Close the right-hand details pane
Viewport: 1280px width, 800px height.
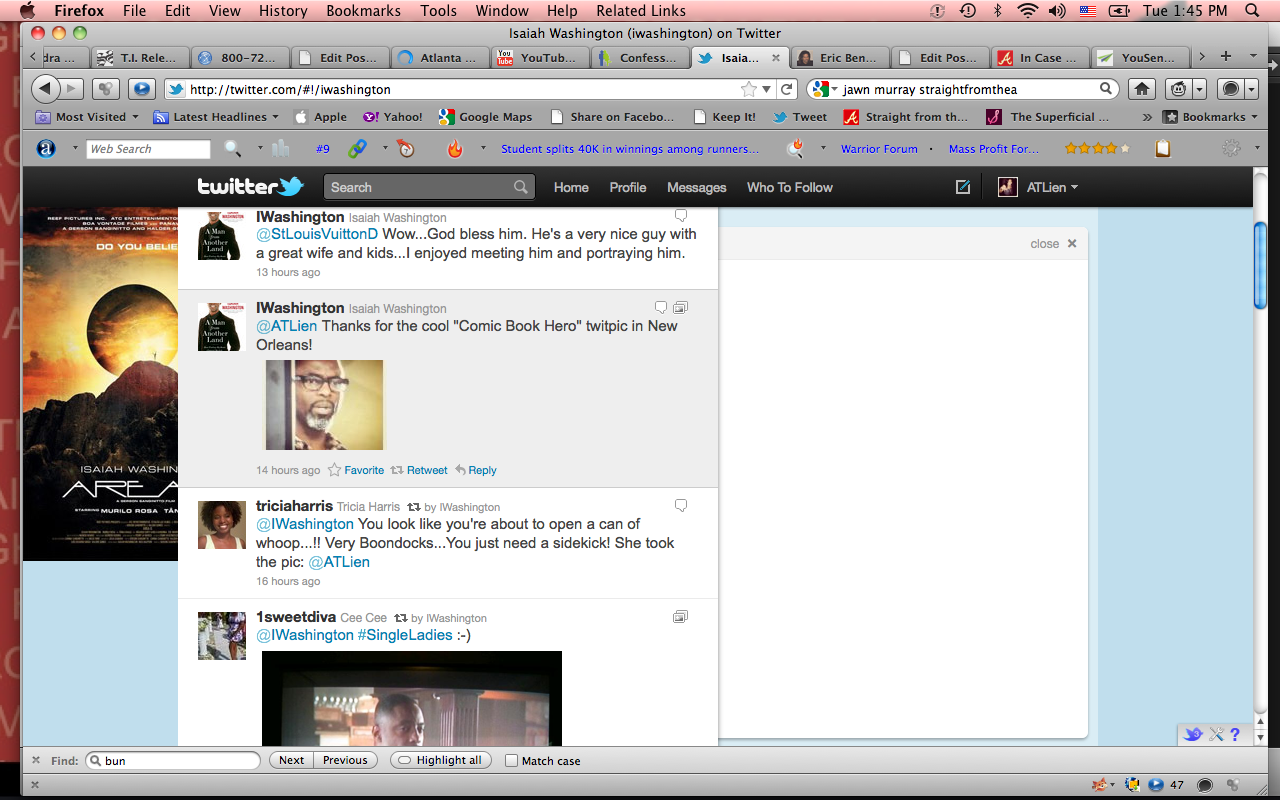tap(1072, 244)
